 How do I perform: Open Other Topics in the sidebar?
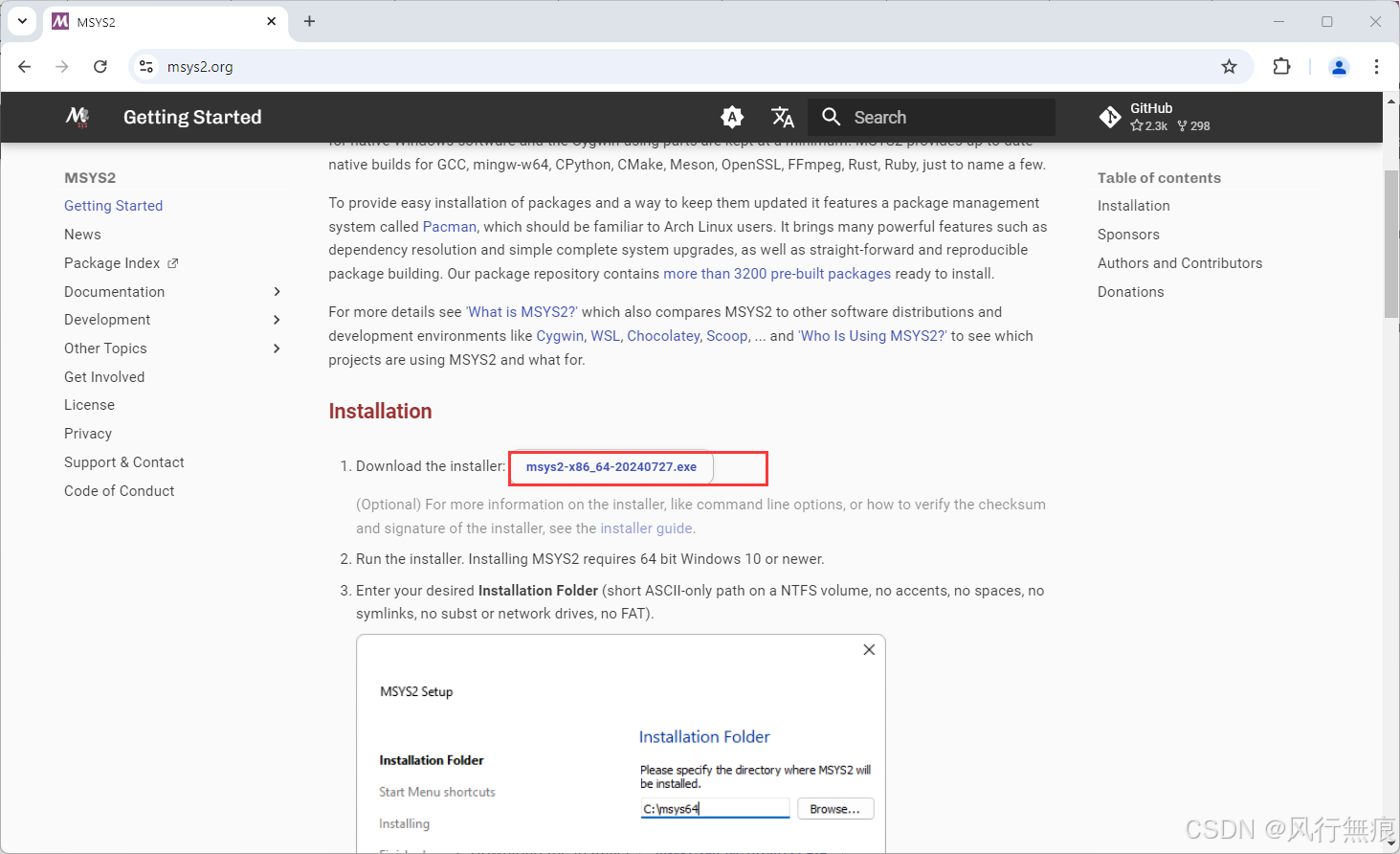(x=105, y=348)
